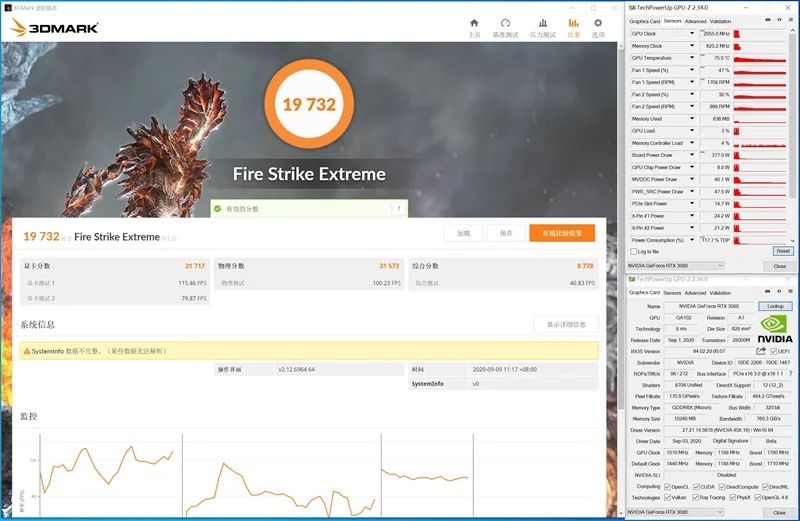Toggle the CUDA checkbox

696,487
